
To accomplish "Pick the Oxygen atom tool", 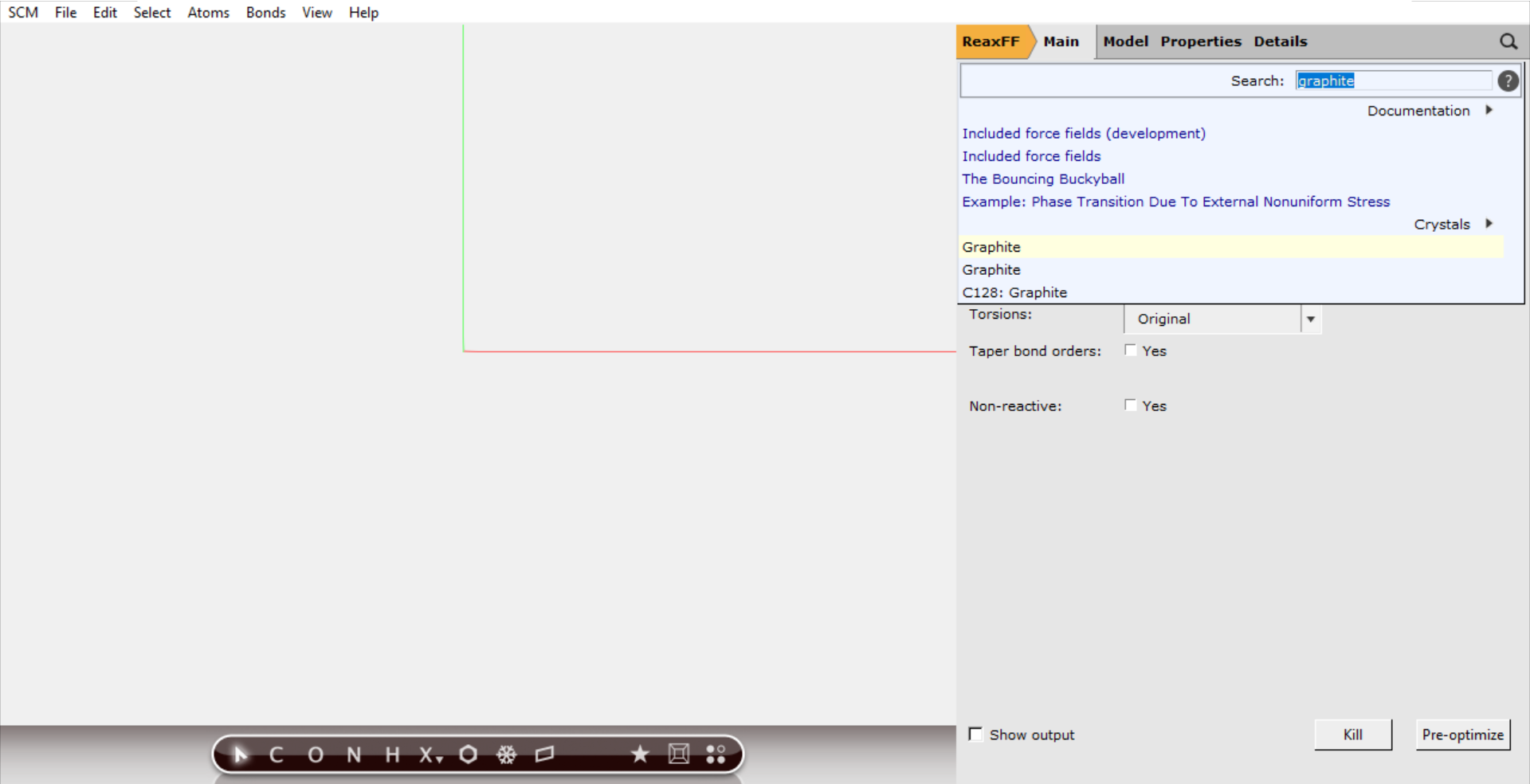I will 316,755.
